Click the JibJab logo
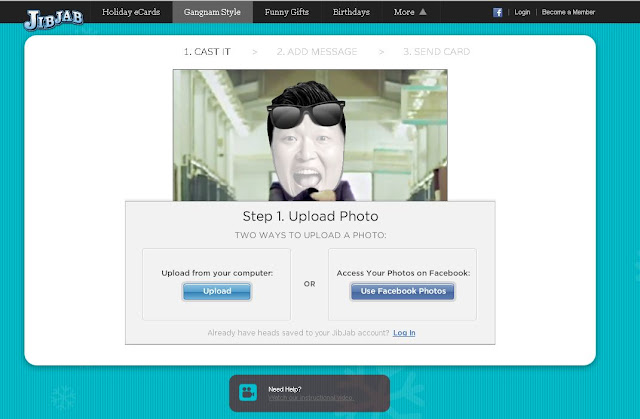640x419 pixels. (54, 19)
